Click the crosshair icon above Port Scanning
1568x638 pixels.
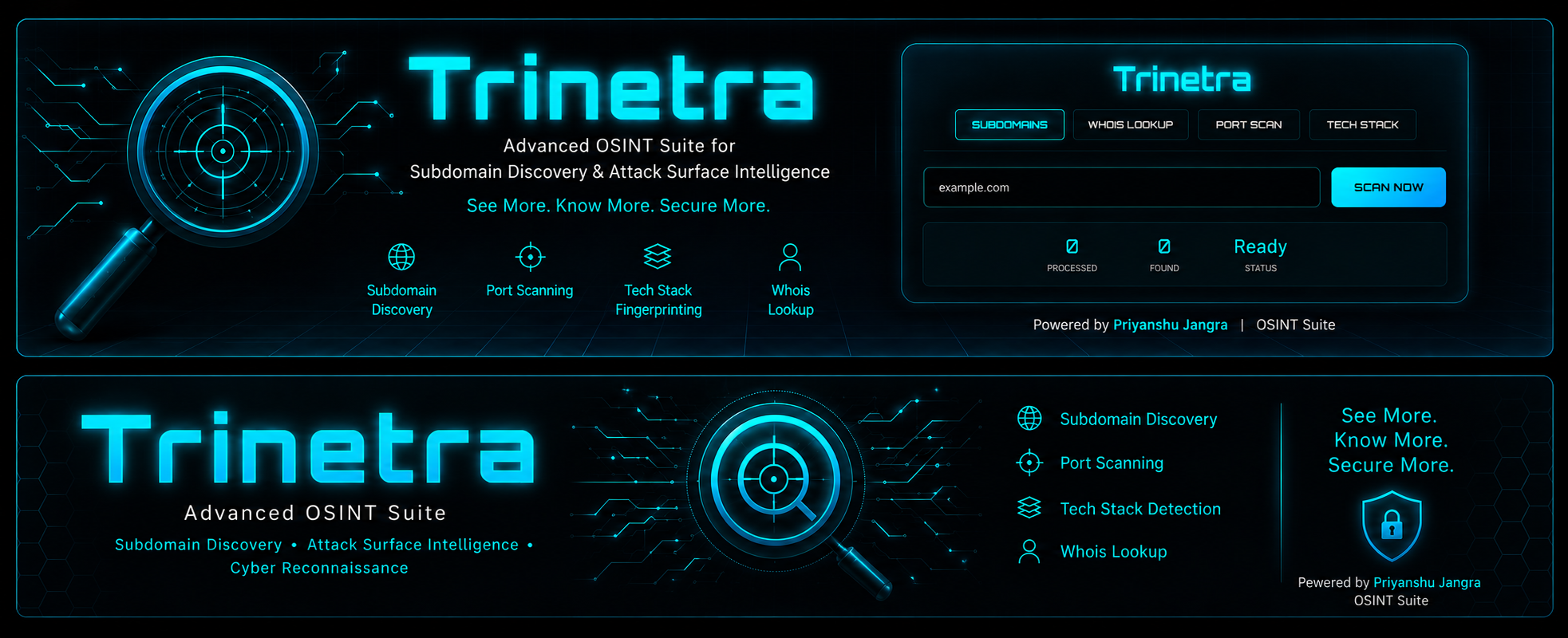point(530,257)
